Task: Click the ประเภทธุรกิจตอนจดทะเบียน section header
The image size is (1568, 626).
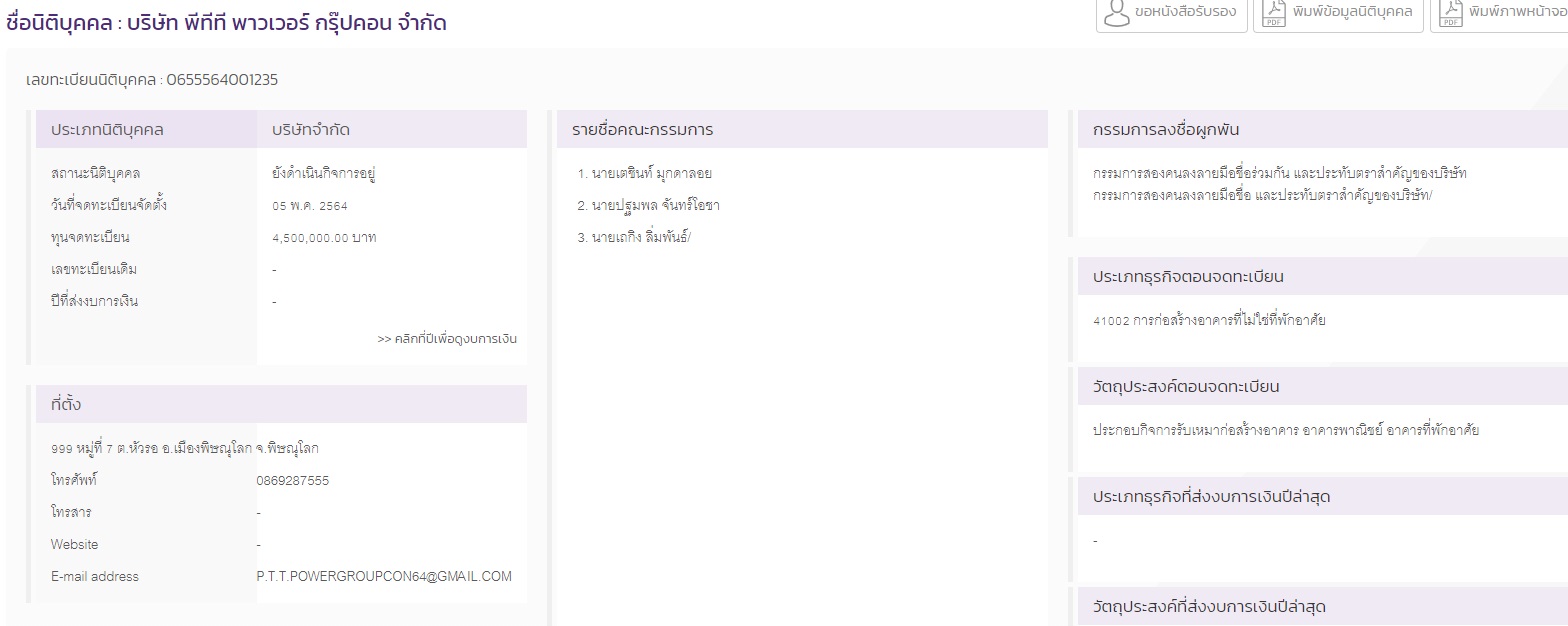Action: [x=1188, y=276]
